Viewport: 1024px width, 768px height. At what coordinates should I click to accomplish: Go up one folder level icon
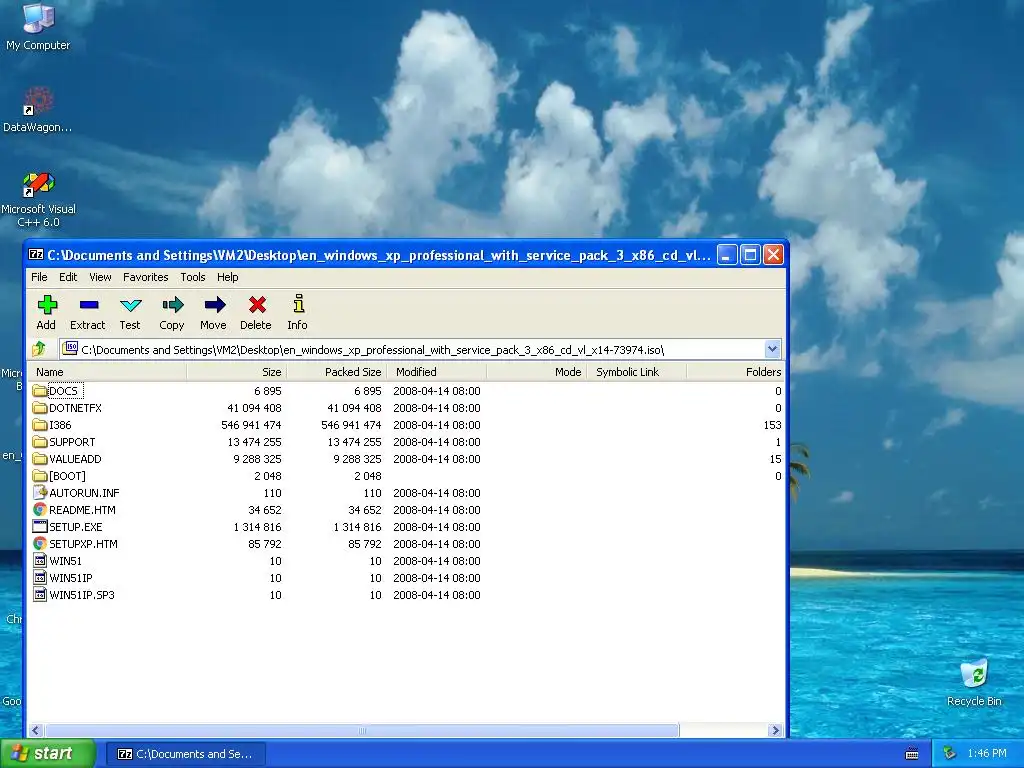point(39,349)
